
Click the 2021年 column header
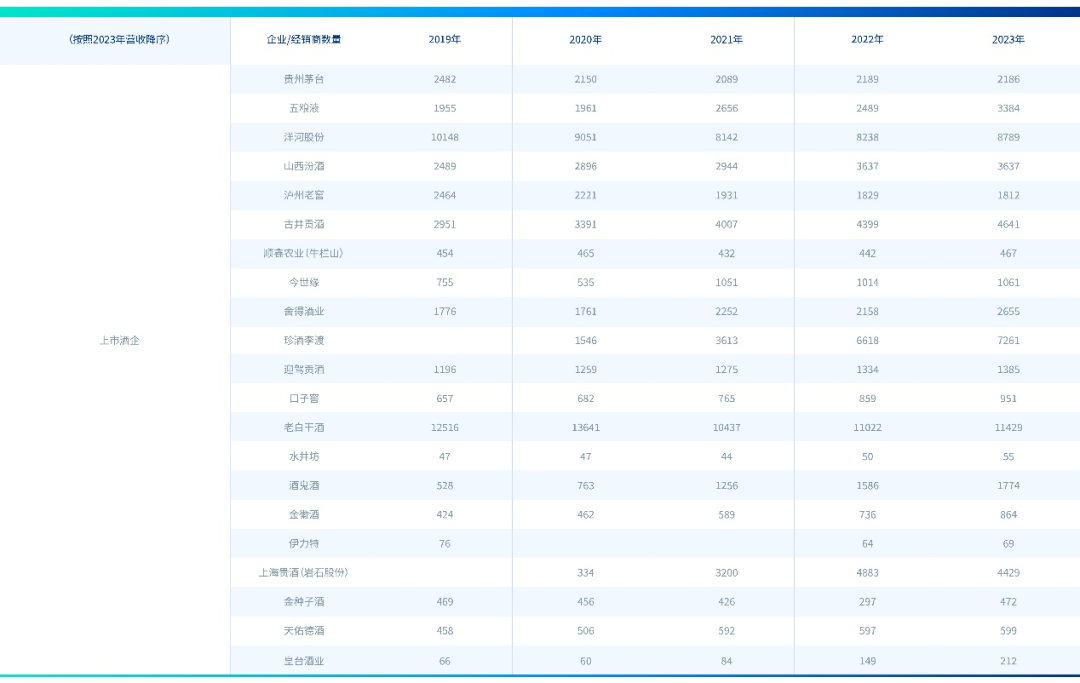(727, 39)
